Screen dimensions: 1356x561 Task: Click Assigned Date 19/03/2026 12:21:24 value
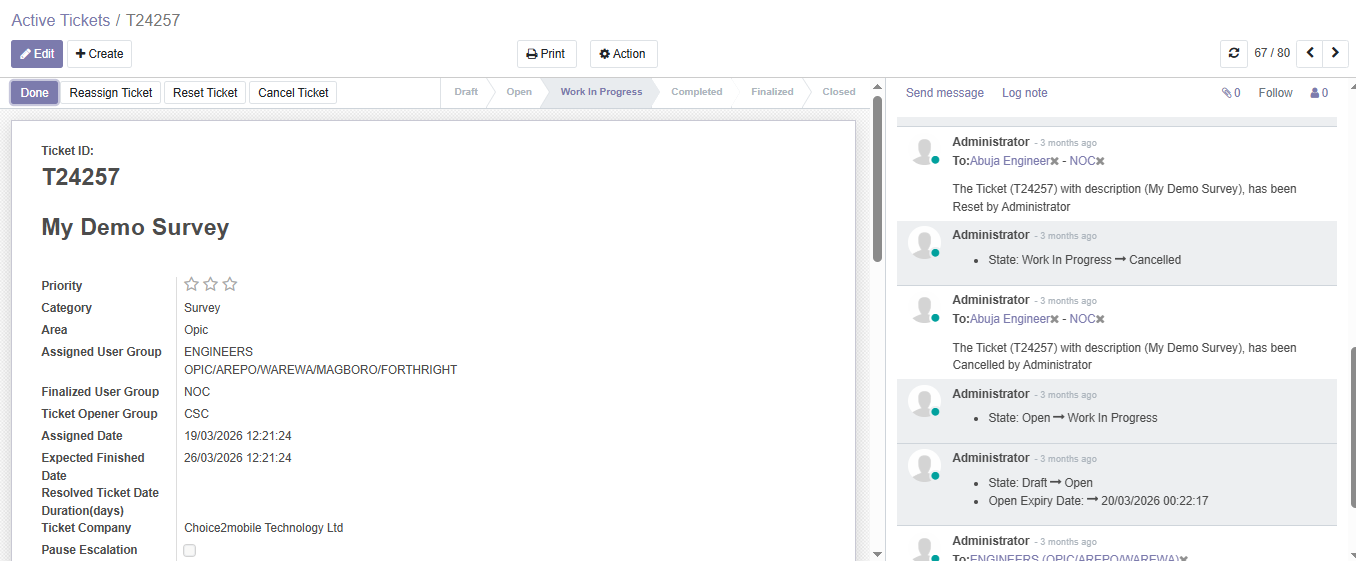[238, 436]
